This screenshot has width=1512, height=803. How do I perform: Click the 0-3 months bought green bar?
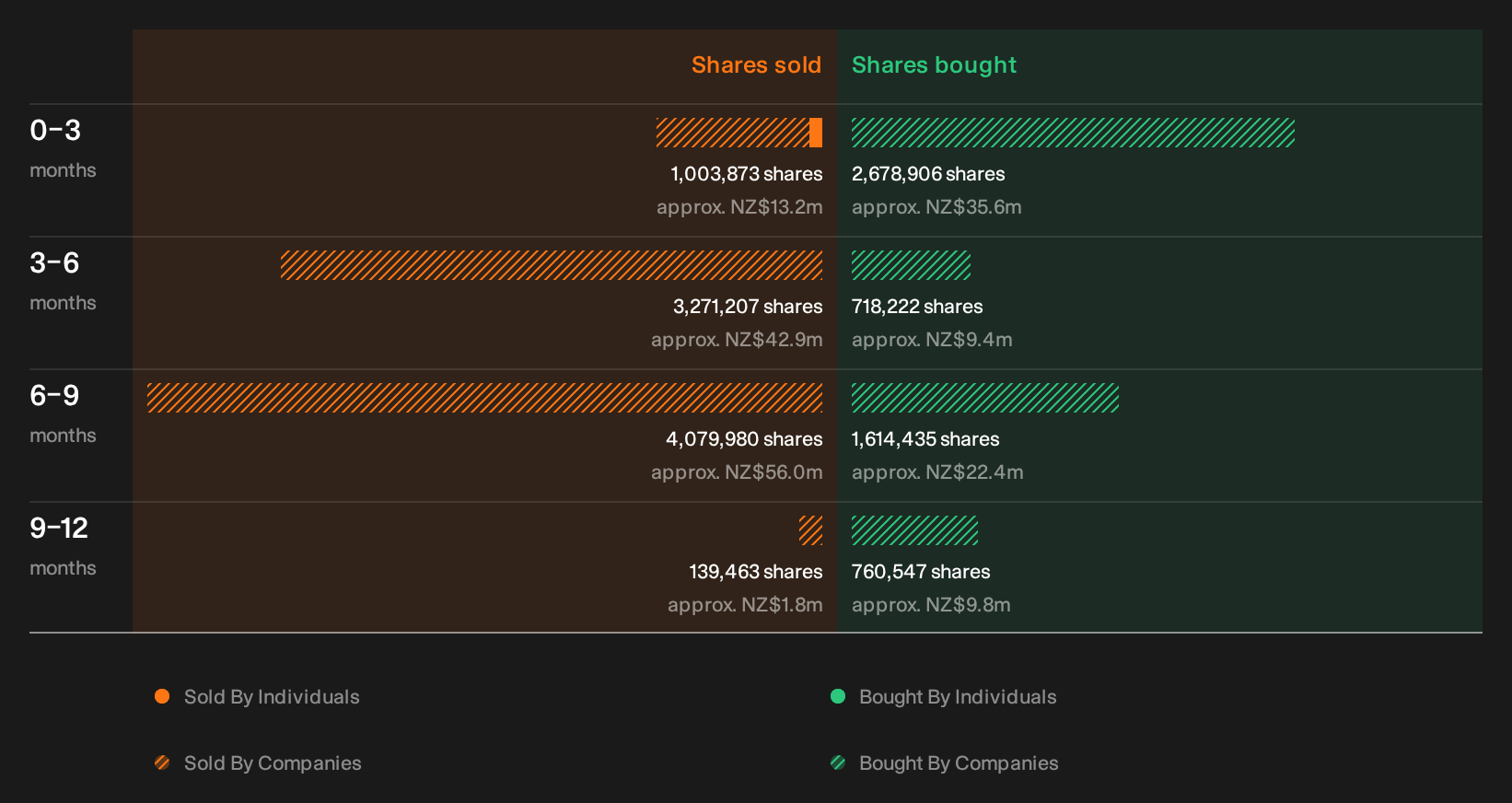point(1073,133)
